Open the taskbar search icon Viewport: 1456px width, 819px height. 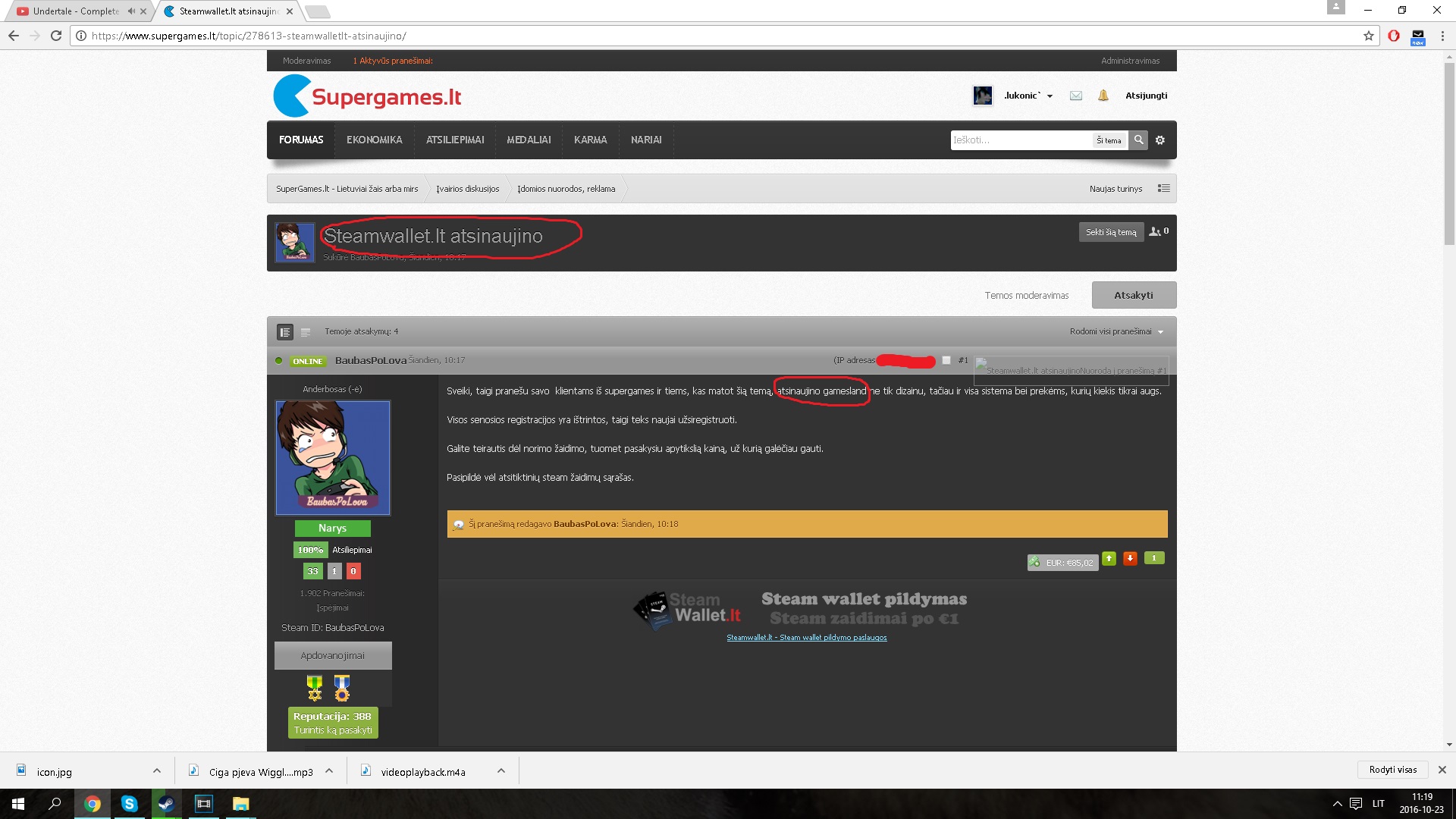click(55, 804)
